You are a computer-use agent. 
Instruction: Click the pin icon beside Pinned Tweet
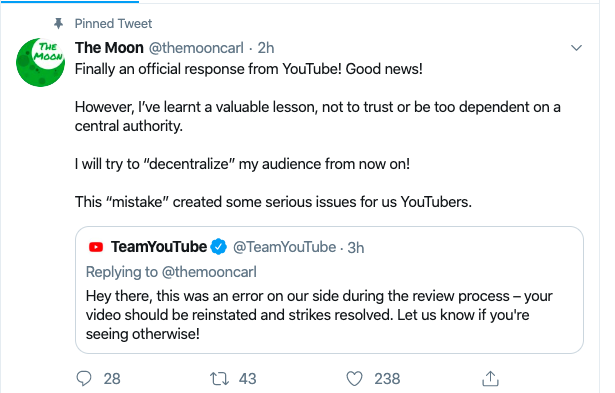(x=58, y=24)
